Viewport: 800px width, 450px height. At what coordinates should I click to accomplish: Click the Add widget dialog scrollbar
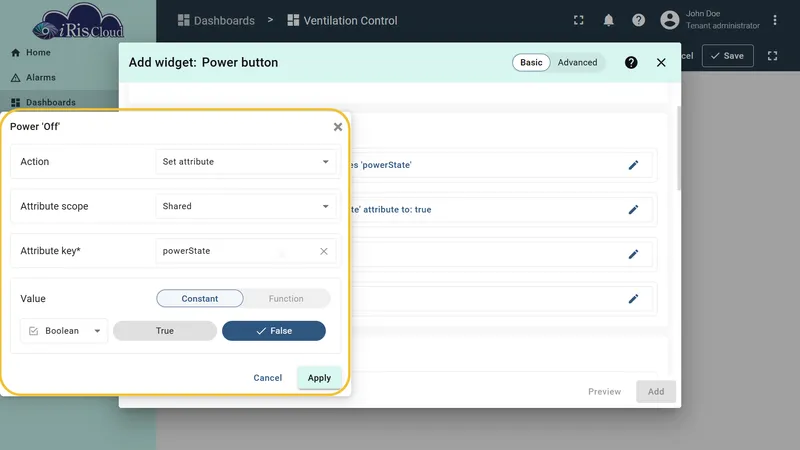coord(678,148)
